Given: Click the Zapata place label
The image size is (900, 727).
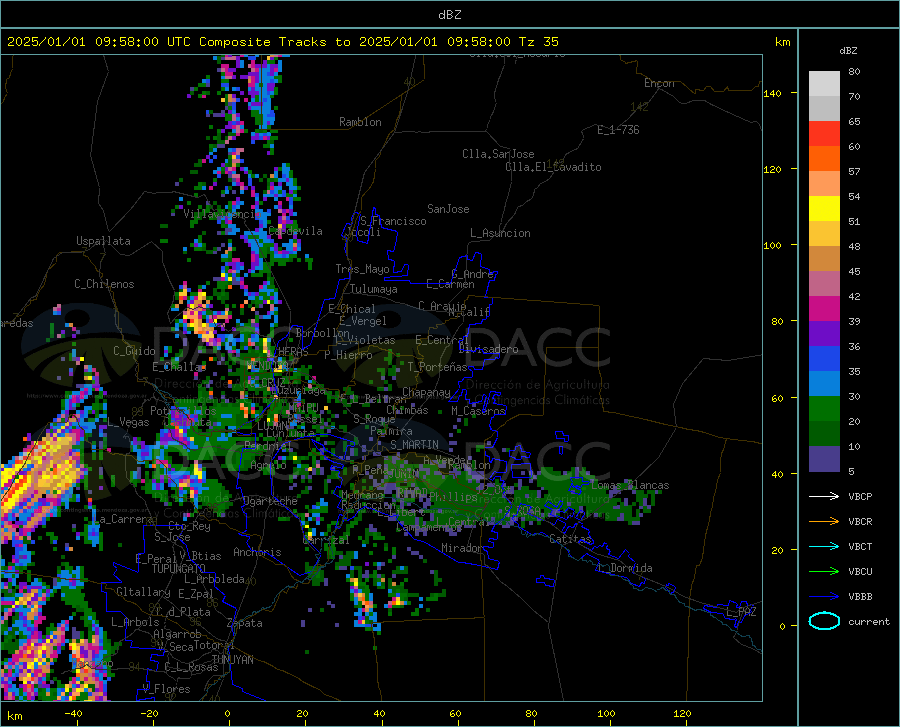Looking at the screenshot, I should click(245, 623).
